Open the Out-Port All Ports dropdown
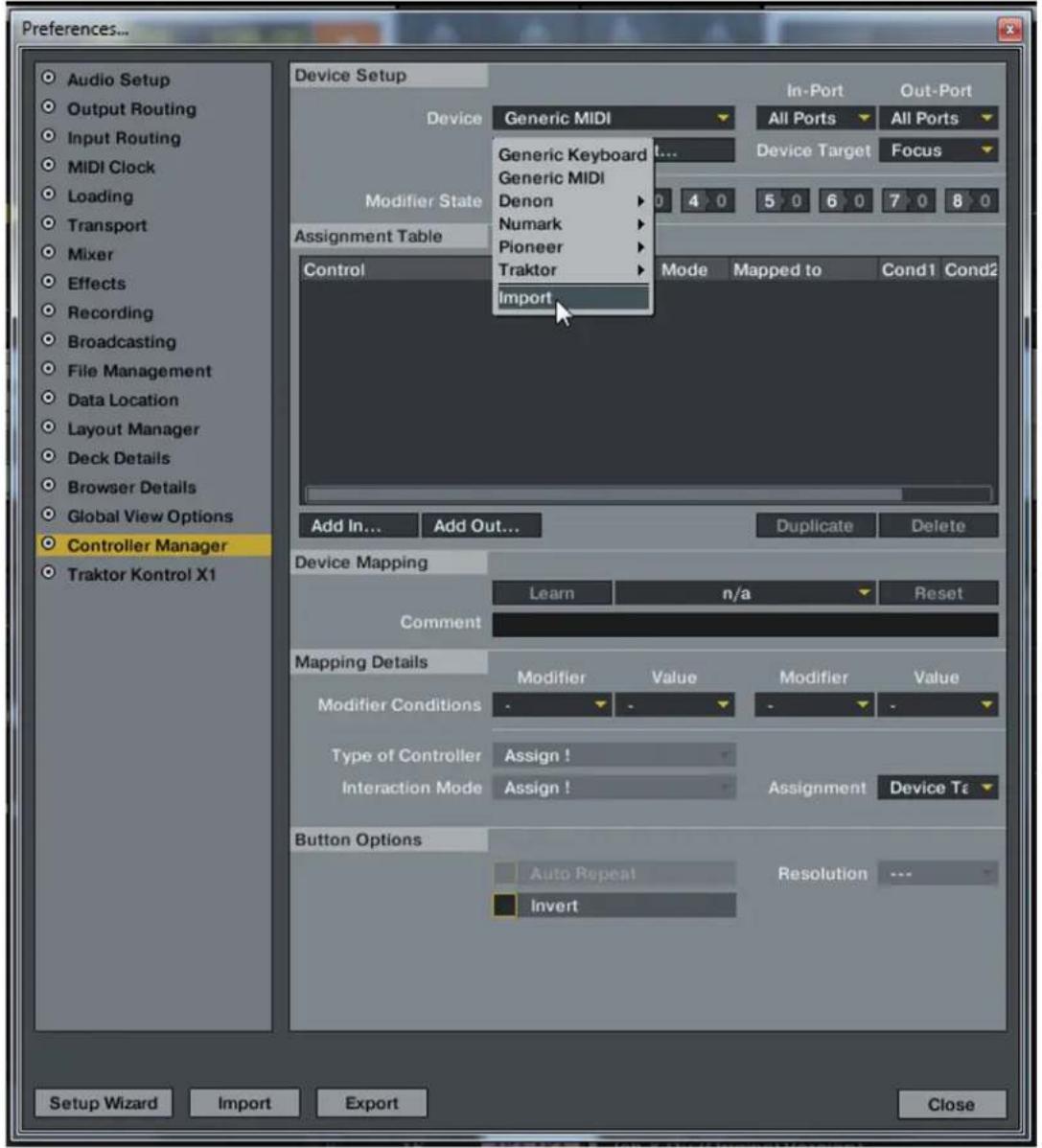 (938, 118)
